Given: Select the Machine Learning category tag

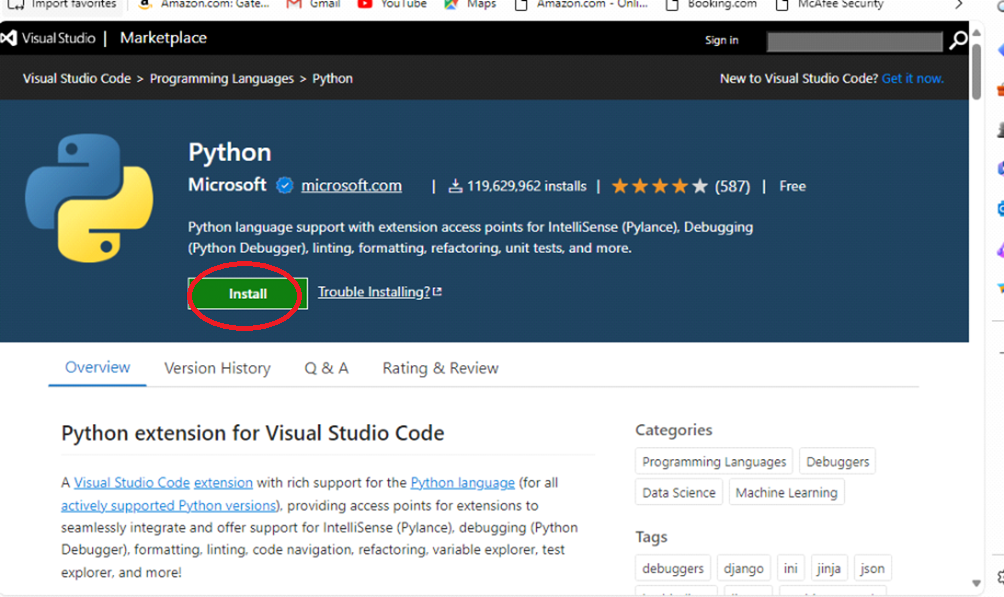Looking at the screenshot, I should click(x=786, y=492).
